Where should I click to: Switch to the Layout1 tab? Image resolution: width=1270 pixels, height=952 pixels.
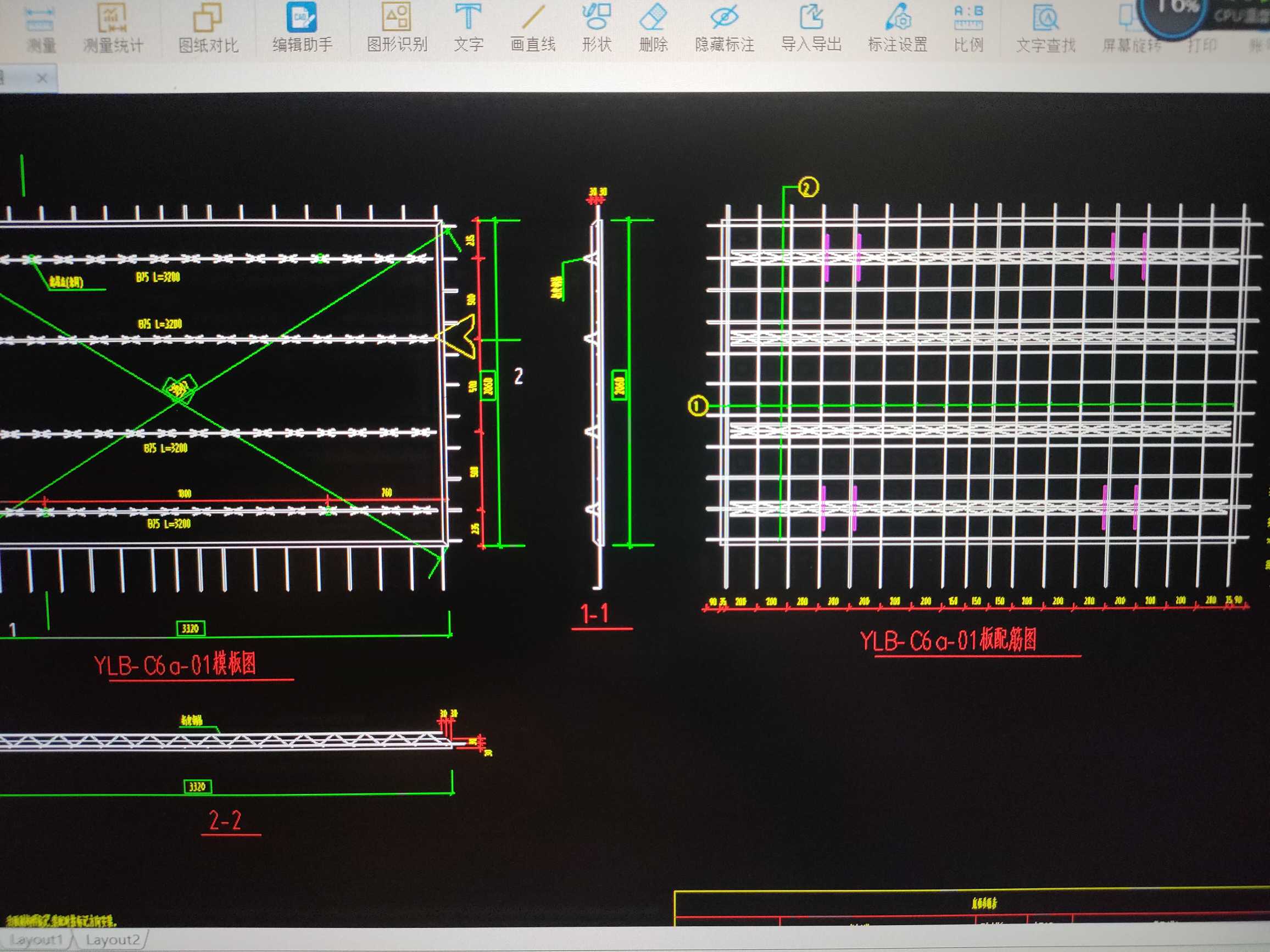[36, 939]
